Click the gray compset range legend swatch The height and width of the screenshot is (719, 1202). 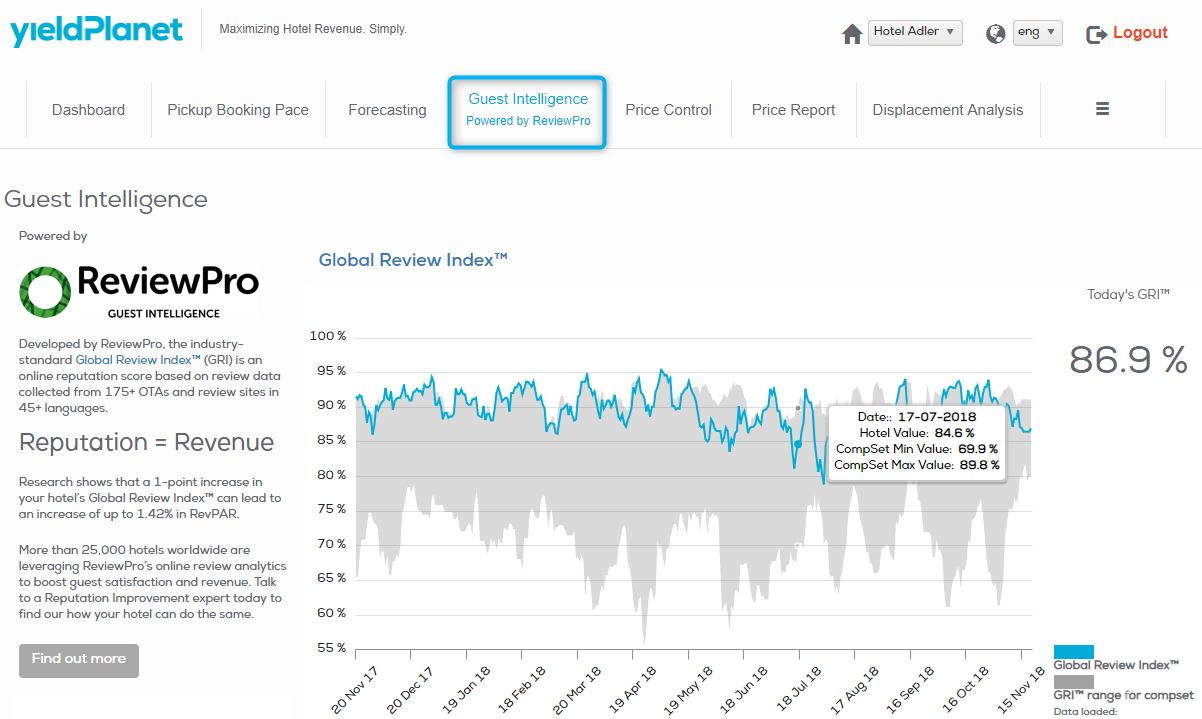point(1074,681)
